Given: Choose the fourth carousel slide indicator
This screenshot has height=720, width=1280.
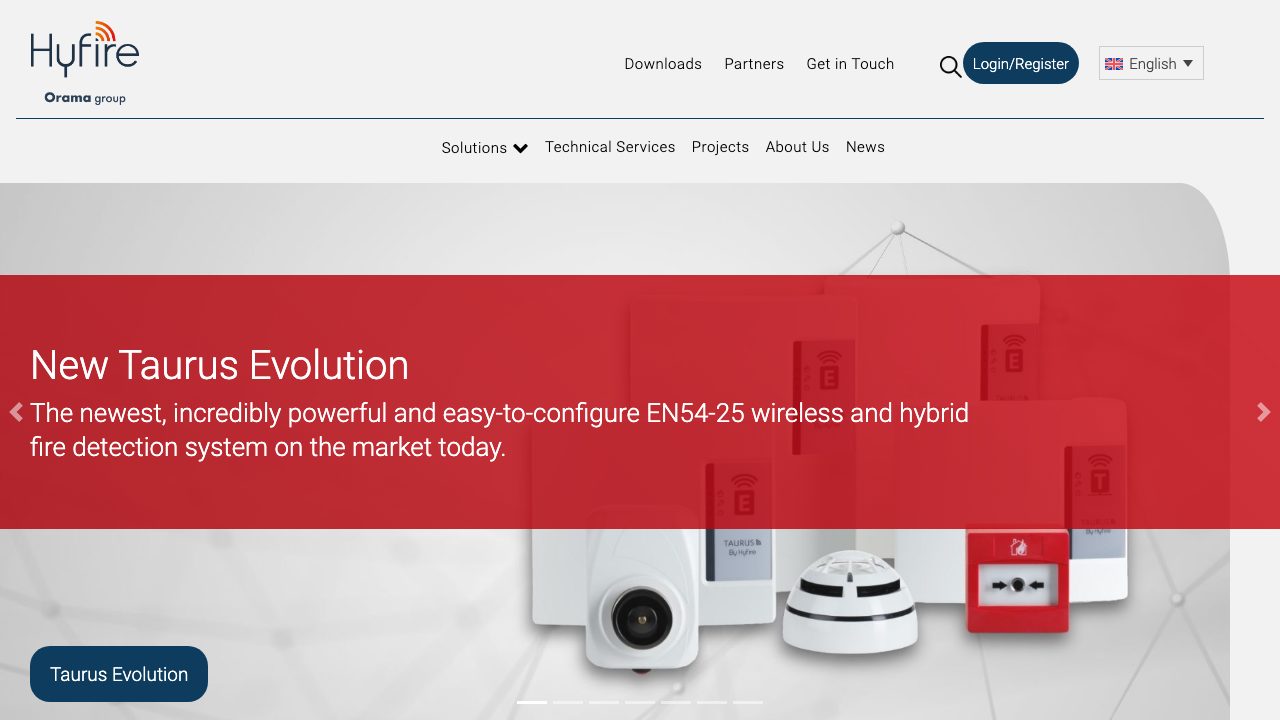Looking at the screenshot, I should pyautogui.click(x=640, y=702).
